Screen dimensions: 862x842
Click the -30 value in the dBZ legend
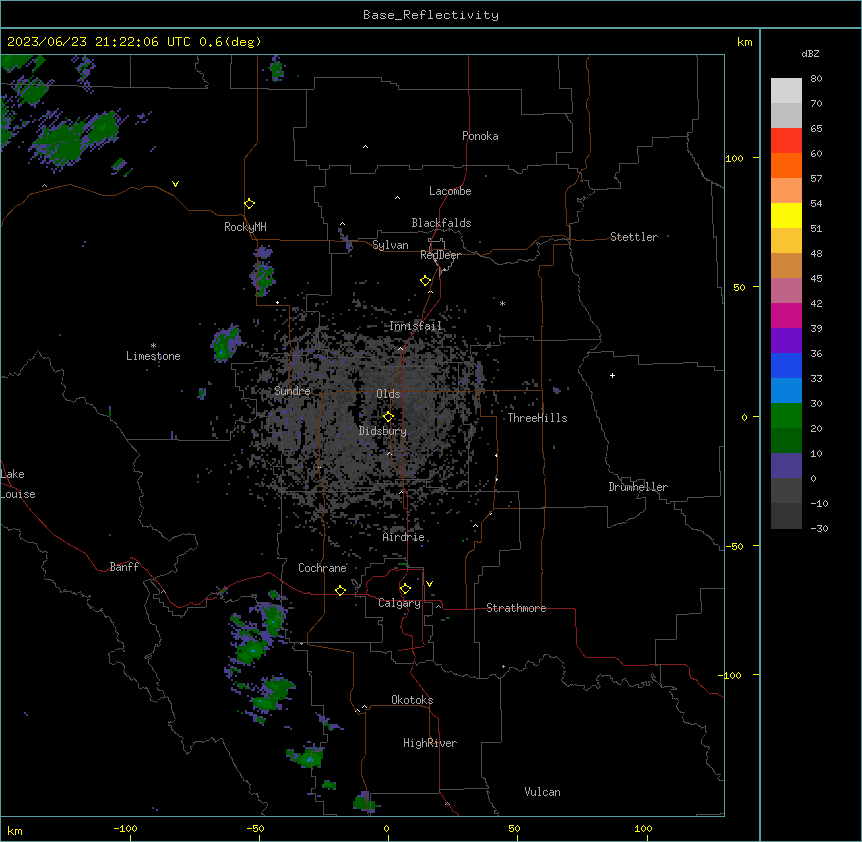(819, 528)
